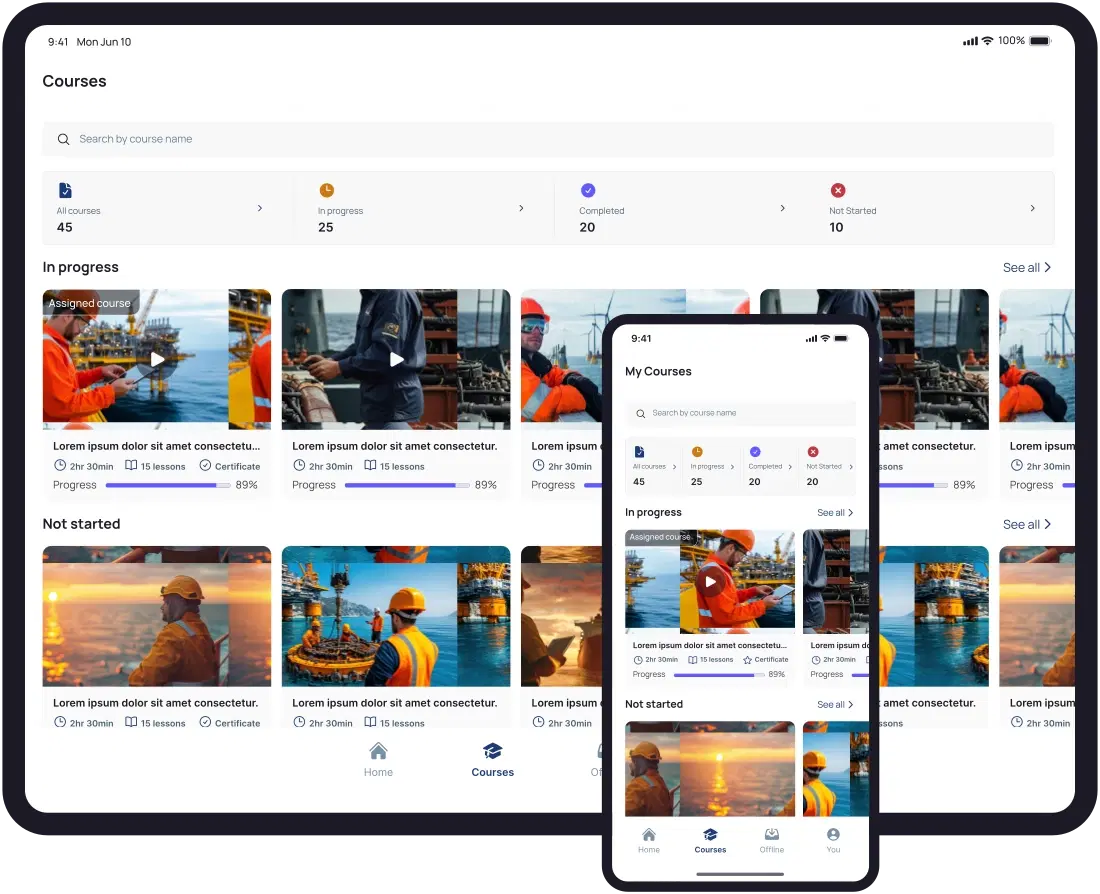Screen dimensions: 1100x894
Task: Click See all for tablet Not started
Action: click(x=1027, y=525)
